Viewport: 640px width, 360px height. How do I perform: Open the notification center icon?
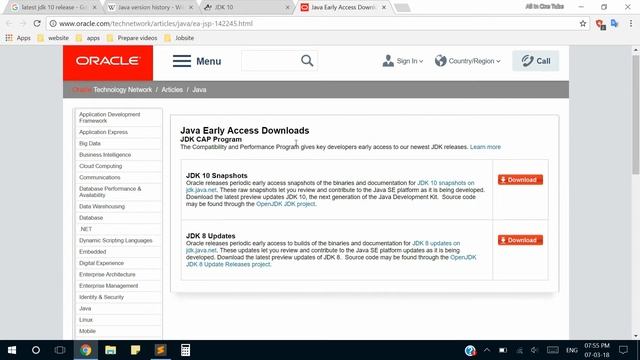(623, 350)
